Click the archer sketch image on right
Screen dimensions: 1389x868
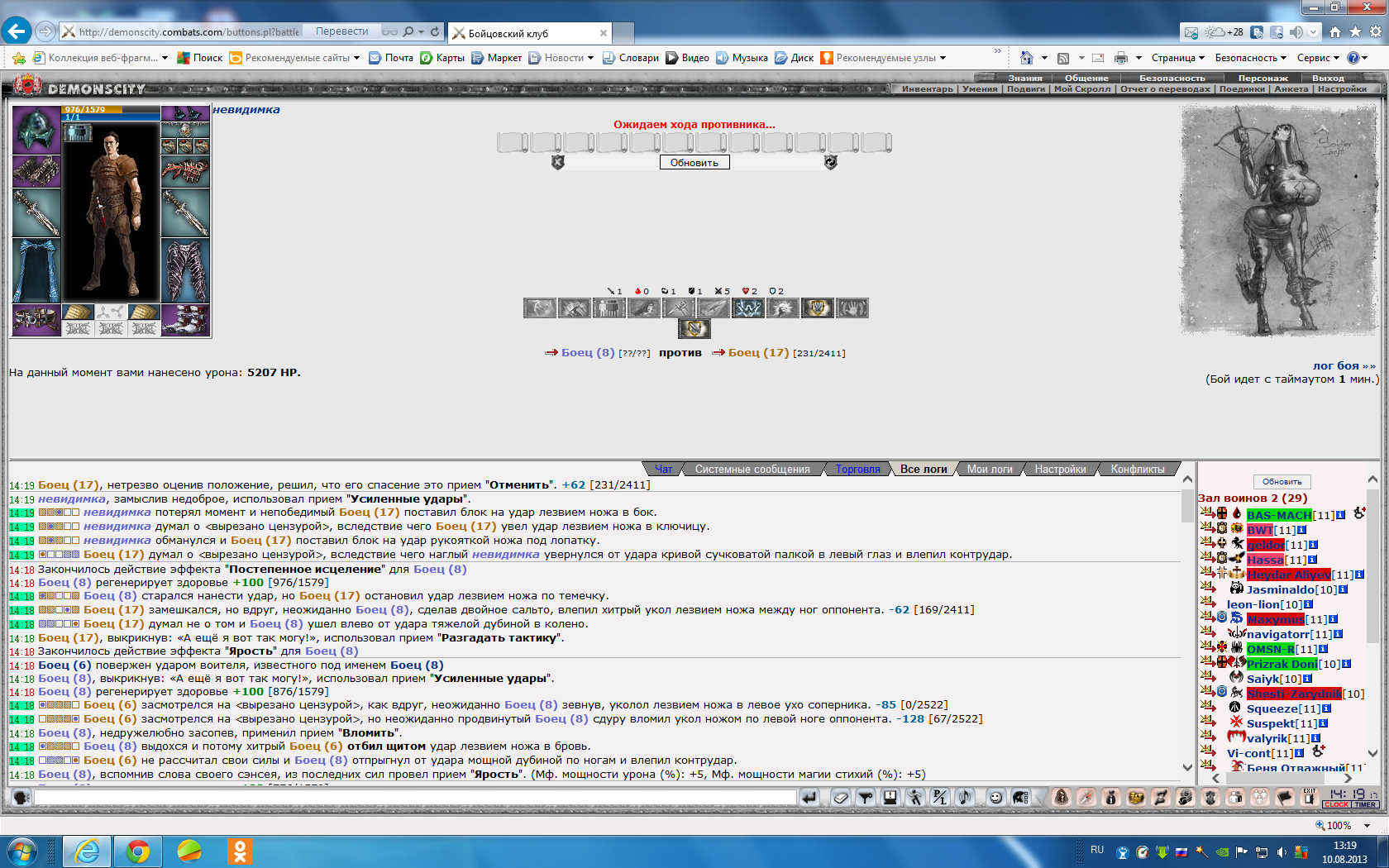click(x=1279, y=221)
